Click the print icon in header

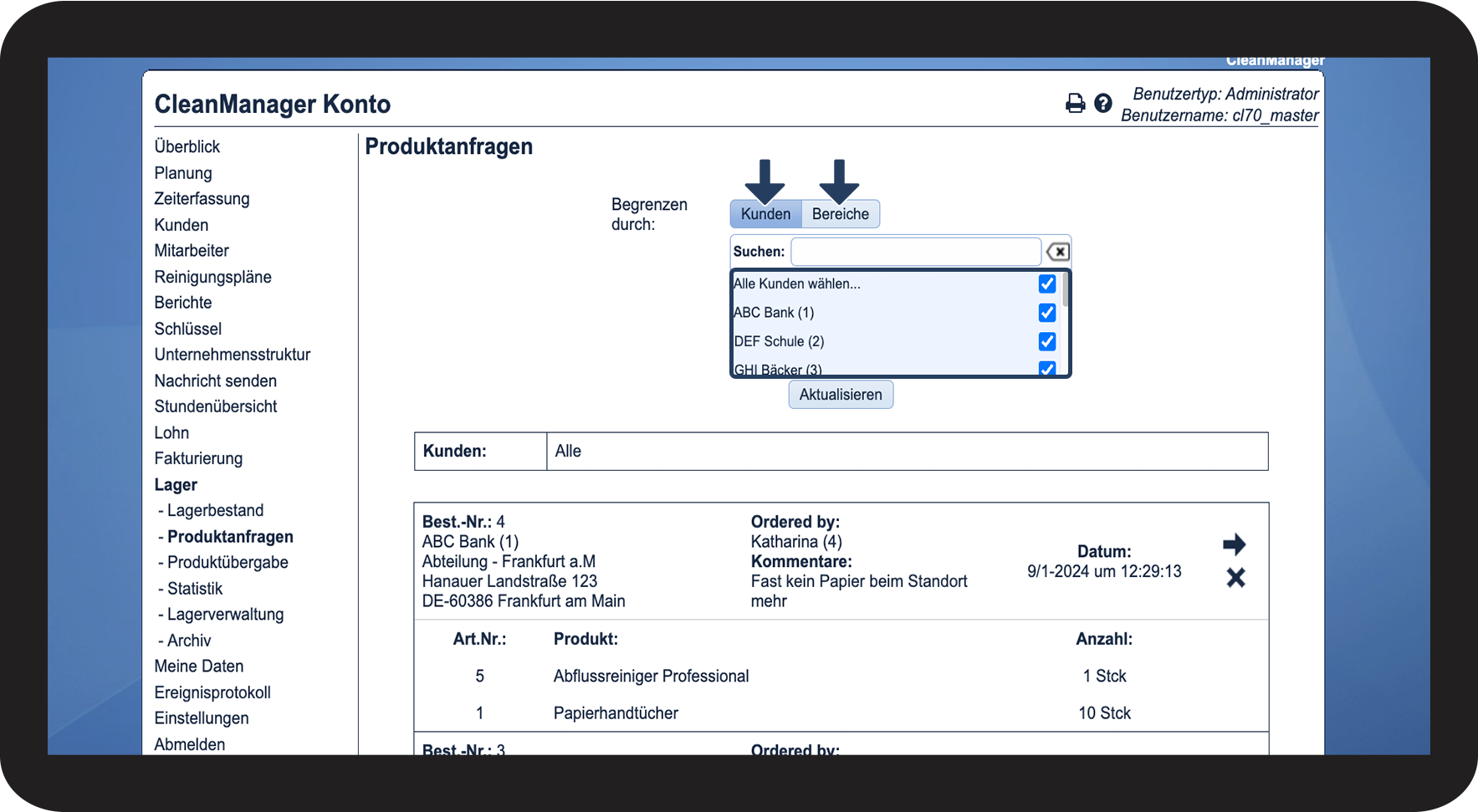point(1075,103)
